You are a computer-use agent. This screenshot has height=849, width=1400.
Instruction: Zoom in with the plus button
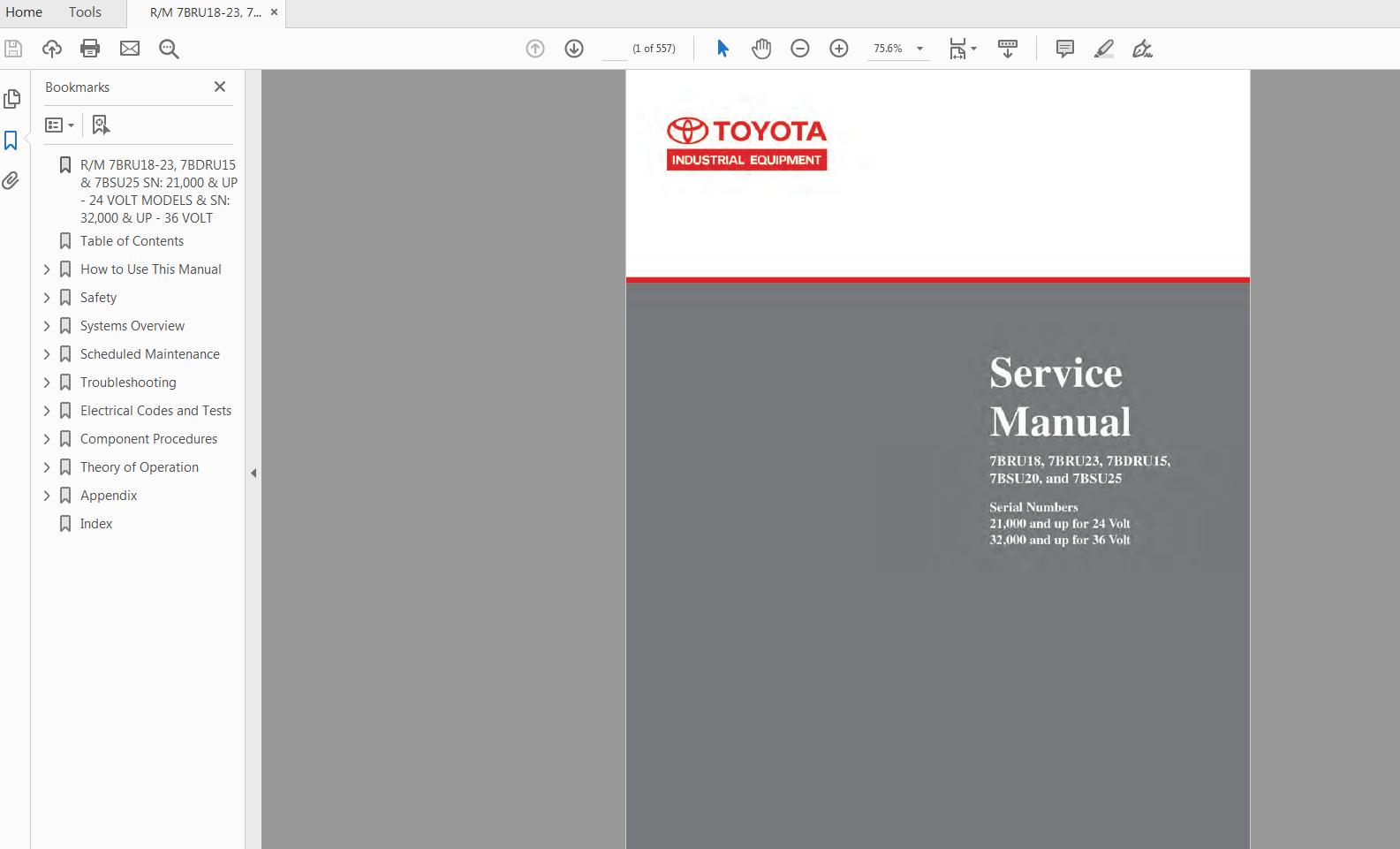tap(839, 49)
